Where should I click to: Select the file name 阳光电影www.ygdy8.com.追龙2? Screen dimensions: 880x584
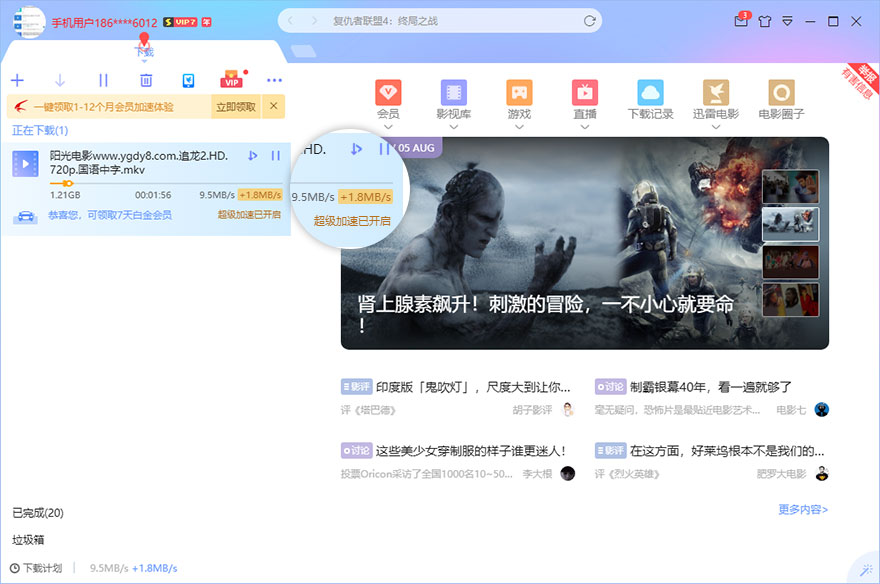[x=139, y=163]
